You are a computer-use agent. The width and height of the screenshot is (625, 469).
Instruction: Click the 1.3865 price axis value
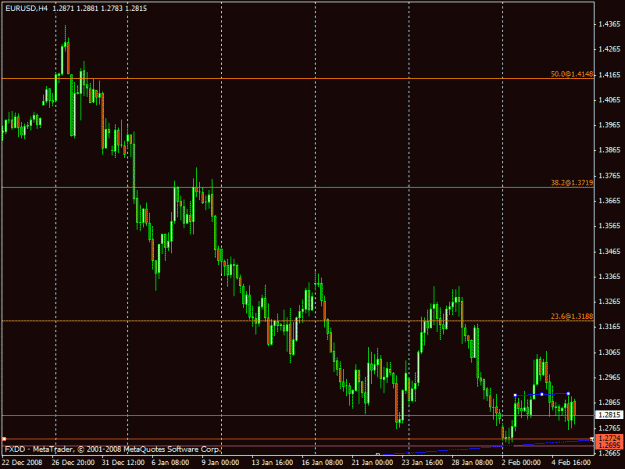[609, 150]
